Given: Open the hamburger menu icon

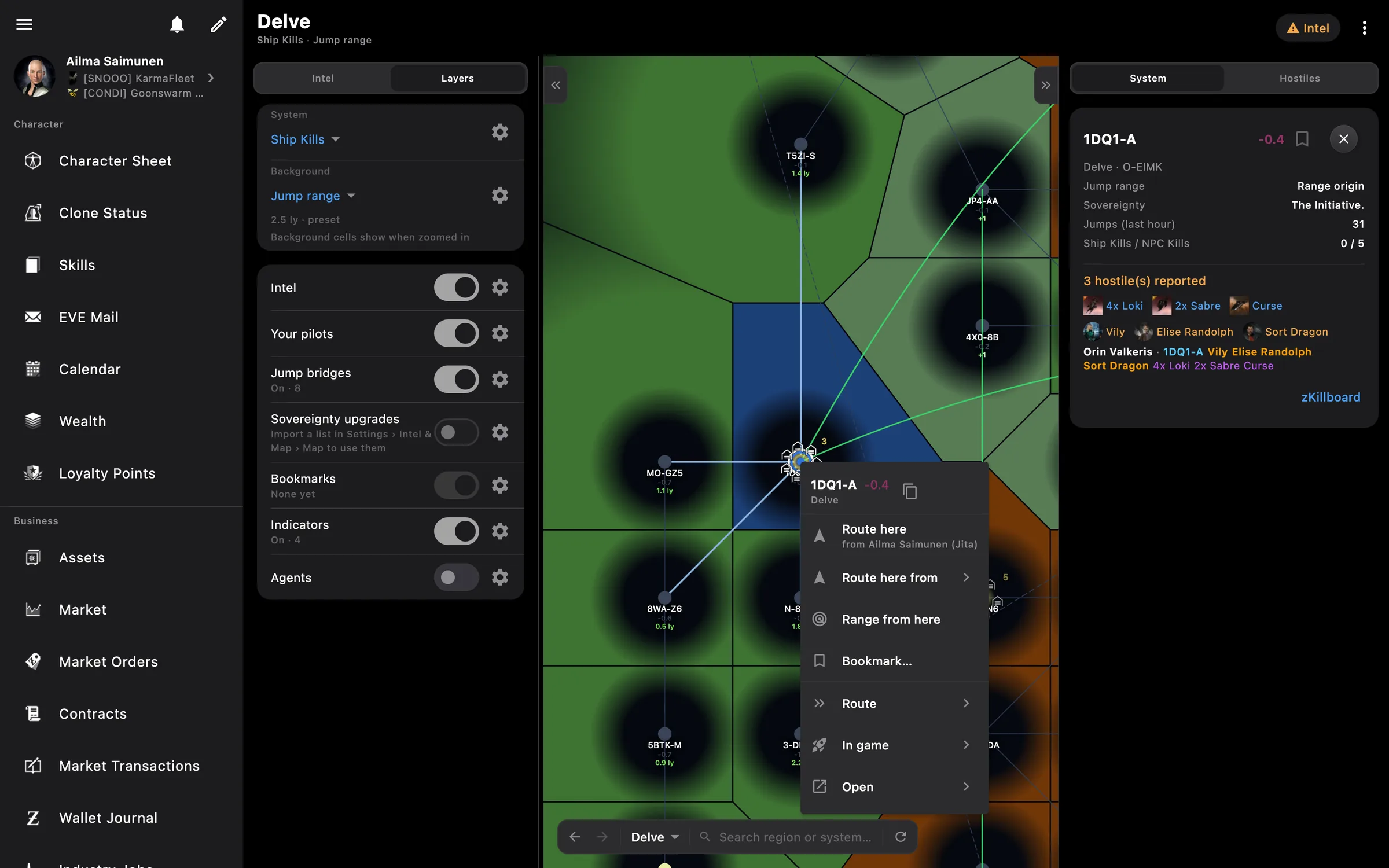Looking at the screenshot, I should click(24, 24).
